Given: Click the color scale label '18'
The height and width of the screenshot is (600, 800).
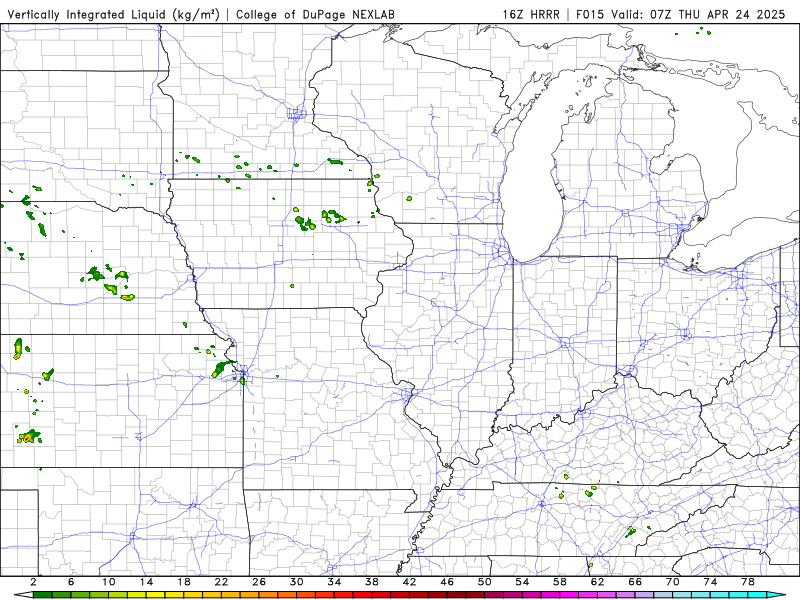Looking at the screenshot, I should pyautogui.click(x=184, y=582).
